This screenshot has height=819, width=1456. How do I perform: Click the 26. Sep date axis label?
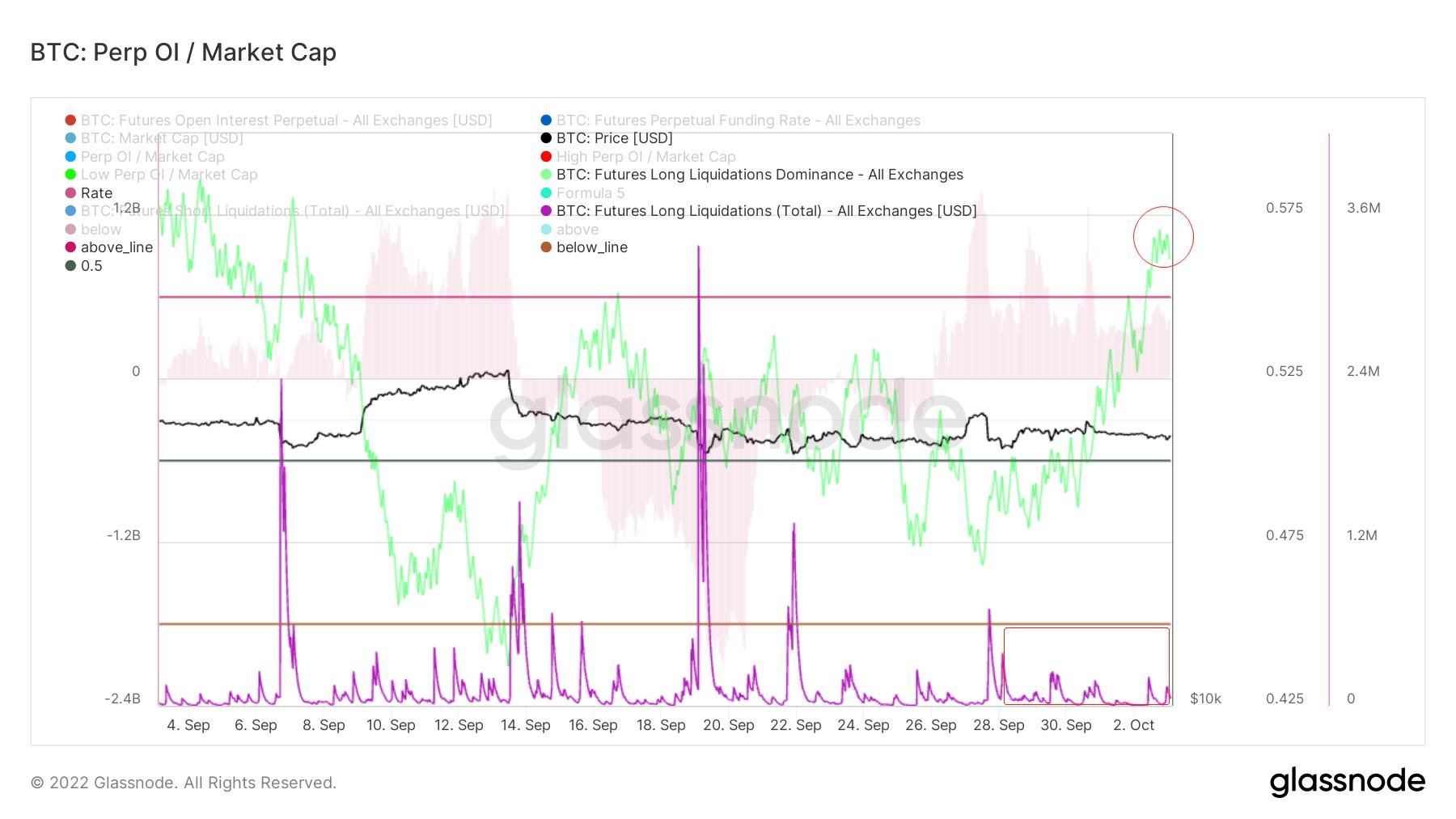point(931,725)
